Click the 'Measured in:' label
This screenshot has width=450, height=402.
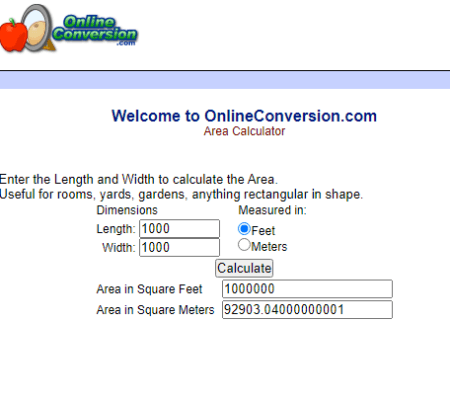pyautogui.click(x=272, y=210)
